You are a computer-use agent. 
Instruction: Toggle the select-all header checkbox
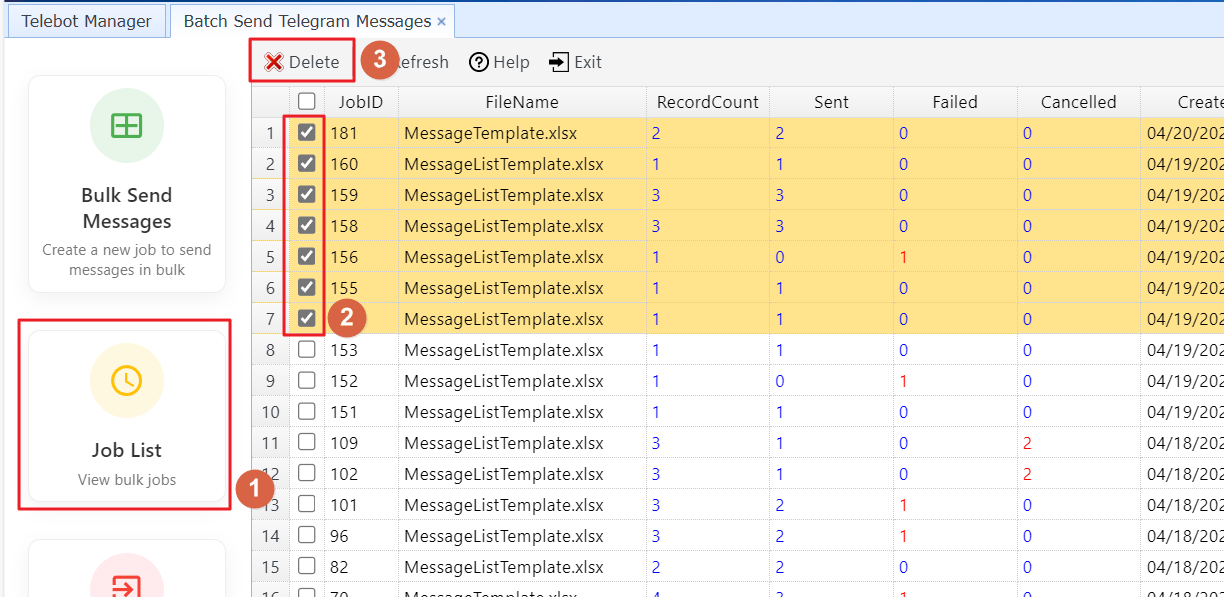[307, 101]
